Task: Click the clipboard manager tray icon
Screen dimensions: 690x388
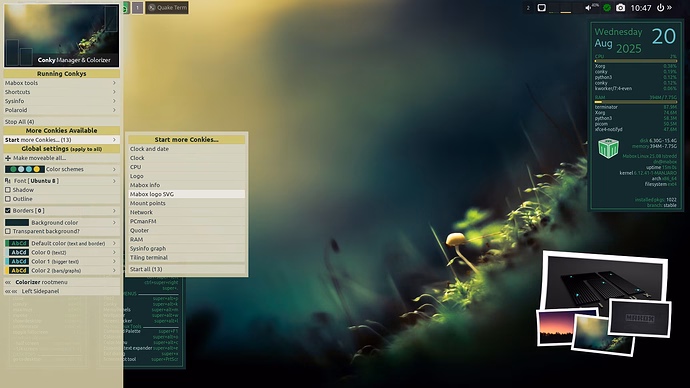Action: (542, 7)
